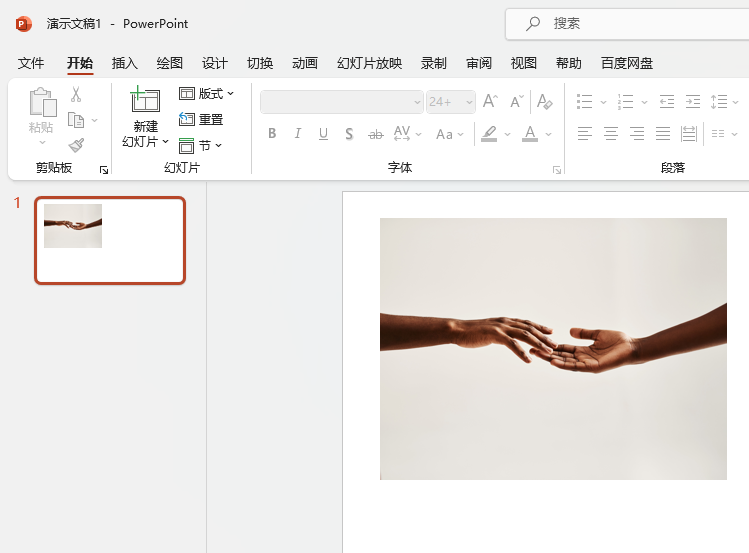Clear all formatting eraser A icon
Image resolution: width=749 pixels, height=553 pixels.
(x=545, y=102)
